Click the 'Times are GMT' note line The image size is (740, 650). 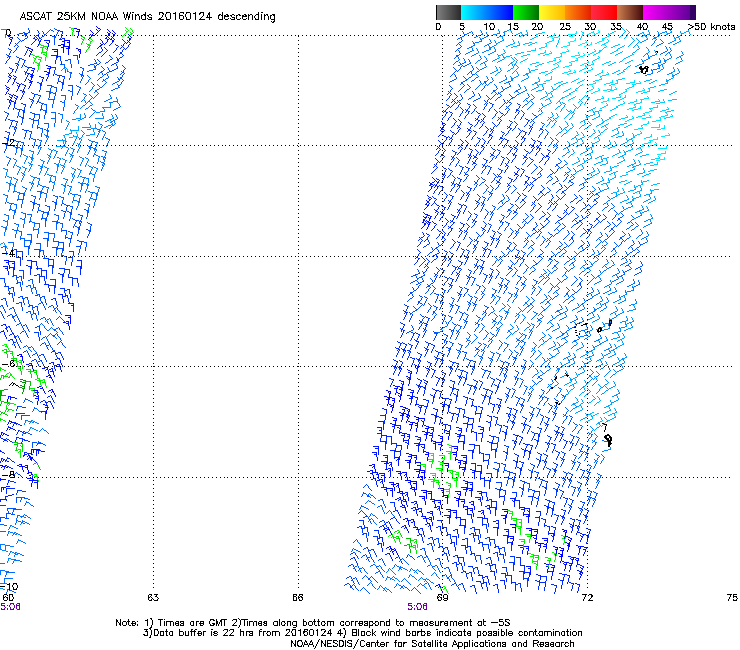(x=313, y=623)
